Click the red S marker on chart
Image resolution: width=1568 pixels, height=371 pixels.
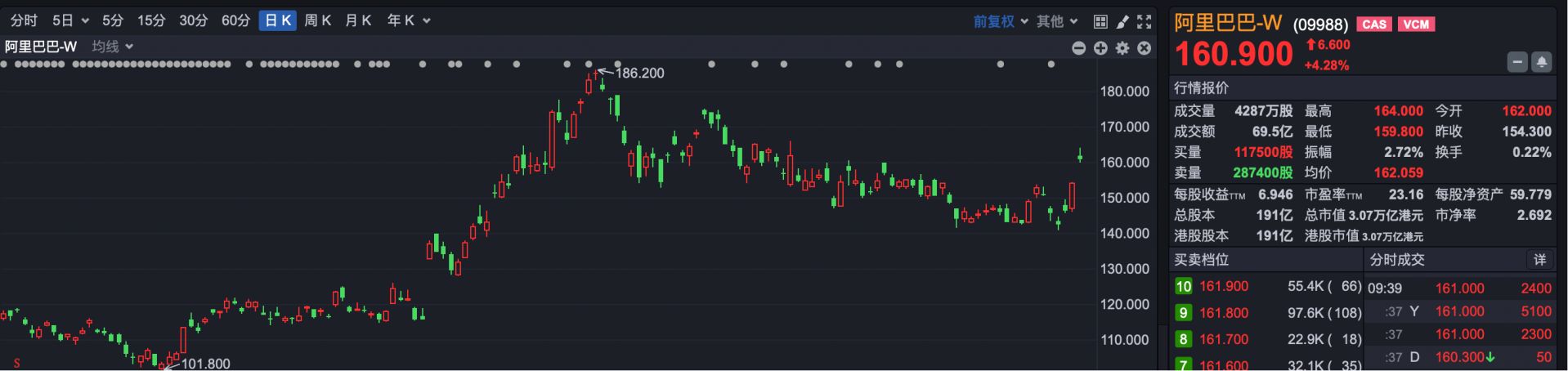click(16, 363)
